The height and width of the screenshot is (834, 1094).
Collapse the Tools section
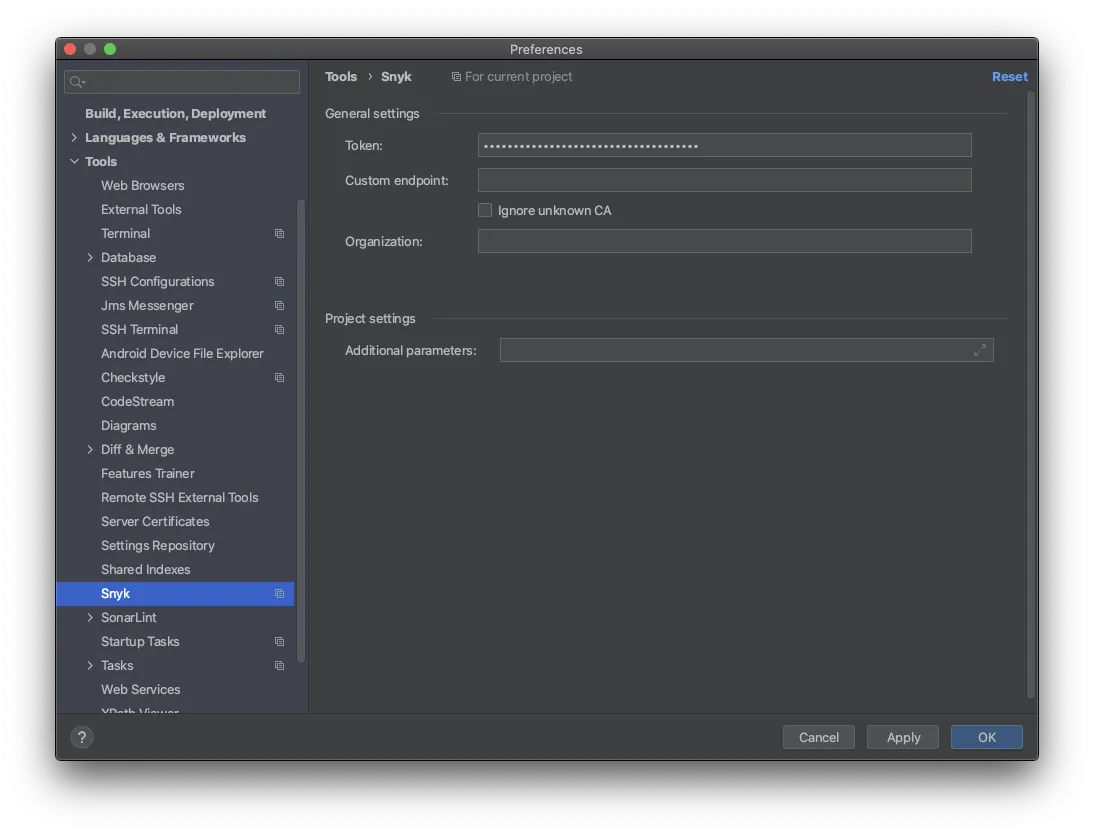[74, 162]
